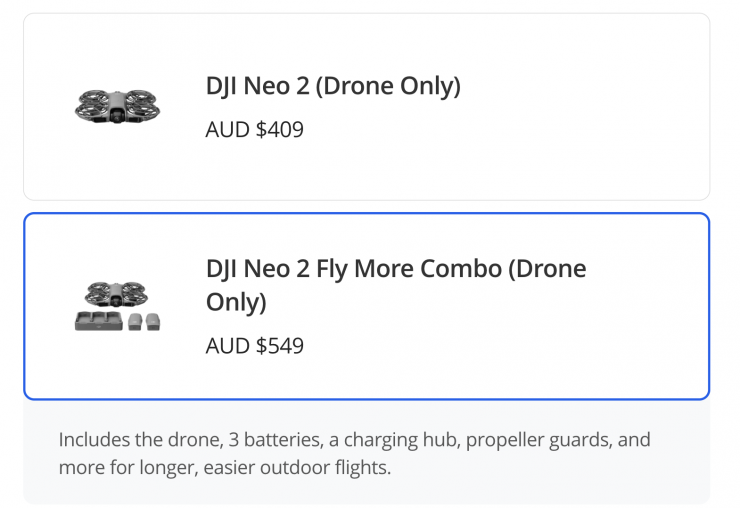Click the spare batteries image in combo thumbnail
Screen dimensions: 740x508
pyautogui.click(x=144, y=321)
